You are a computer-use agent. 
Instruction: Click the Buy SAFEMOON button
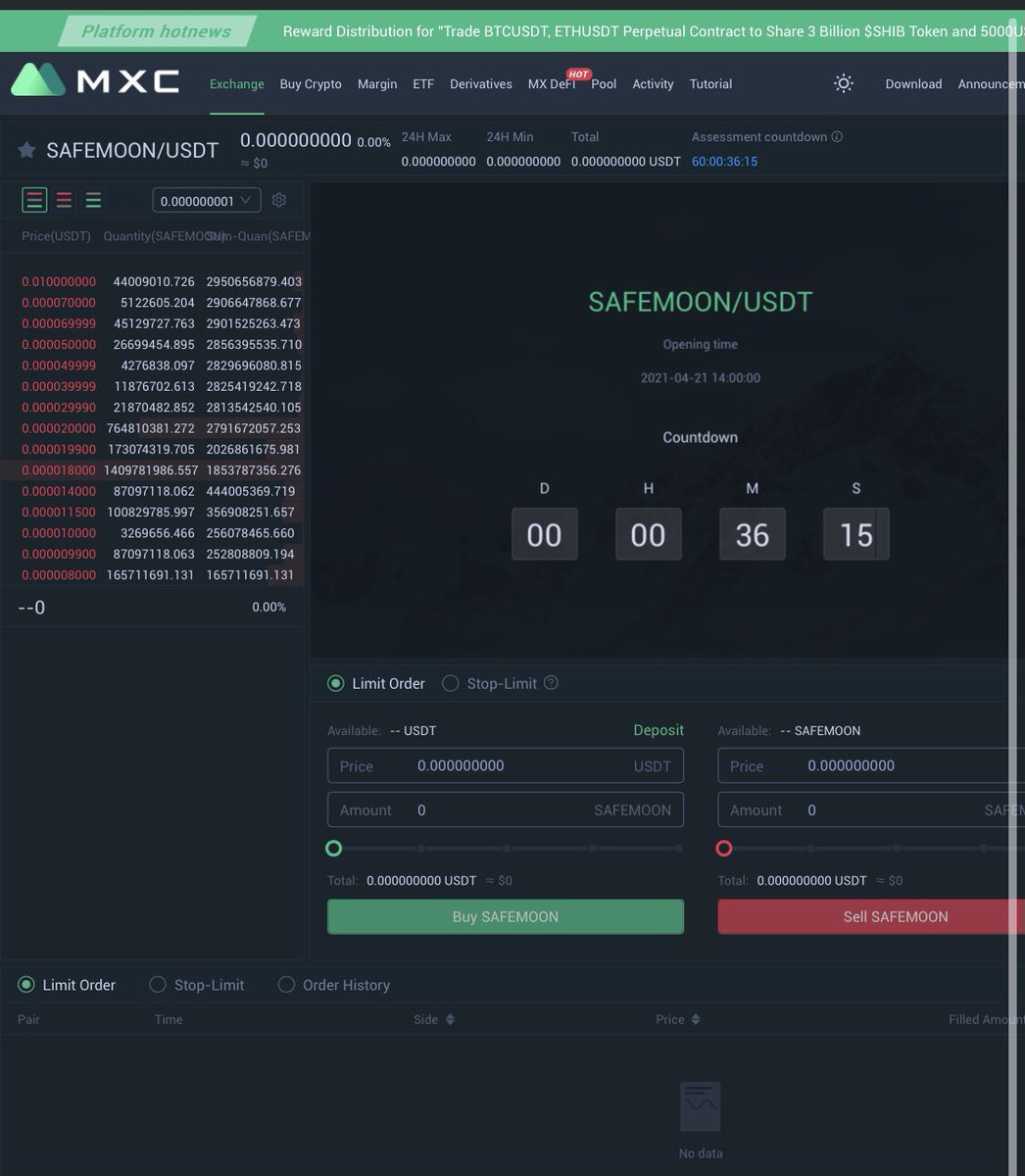(x=506, y=917)
